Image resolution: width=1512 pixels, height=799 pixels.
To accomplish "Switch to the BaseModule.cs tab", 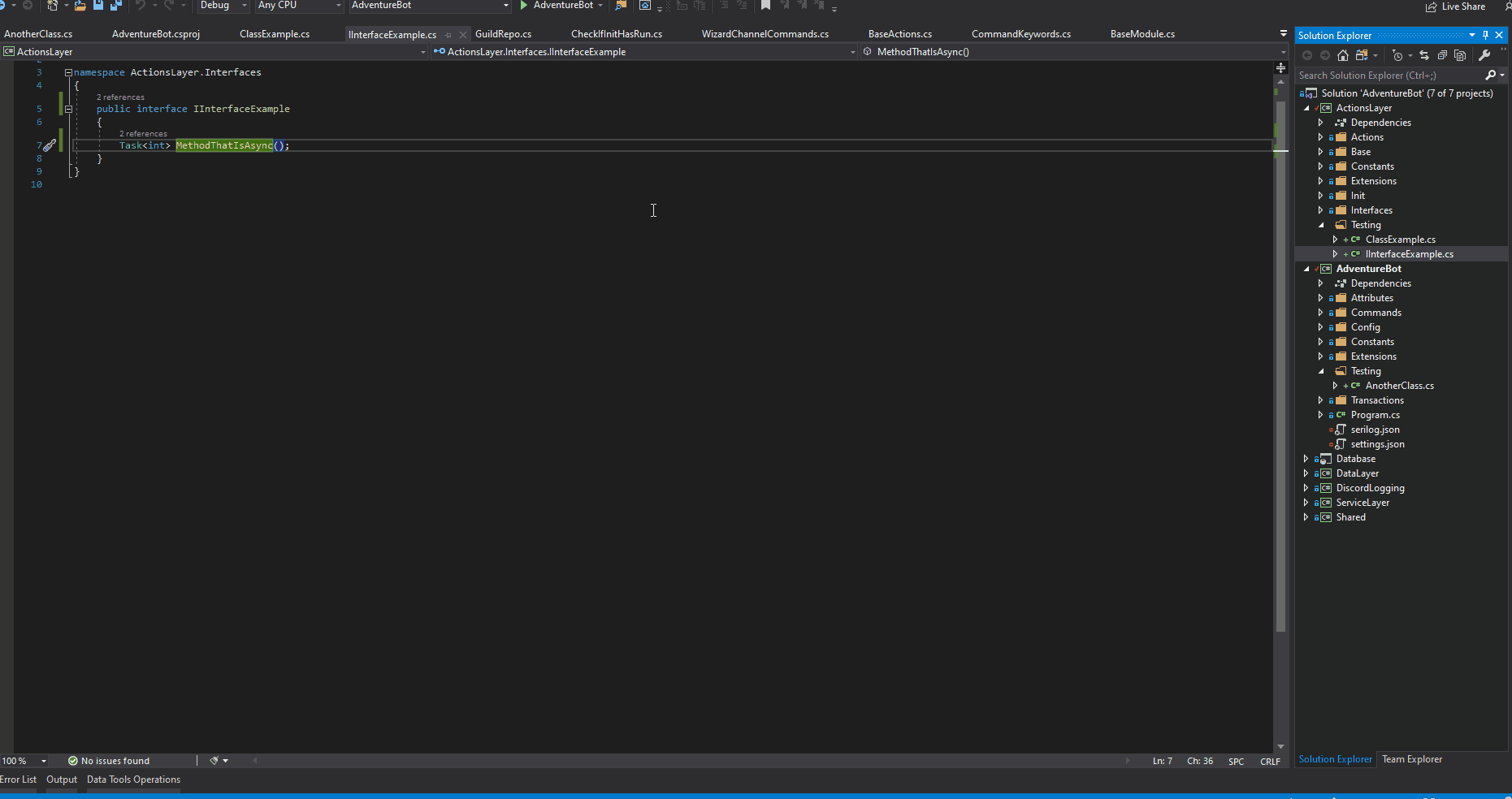I will [x=1142, y=34].
